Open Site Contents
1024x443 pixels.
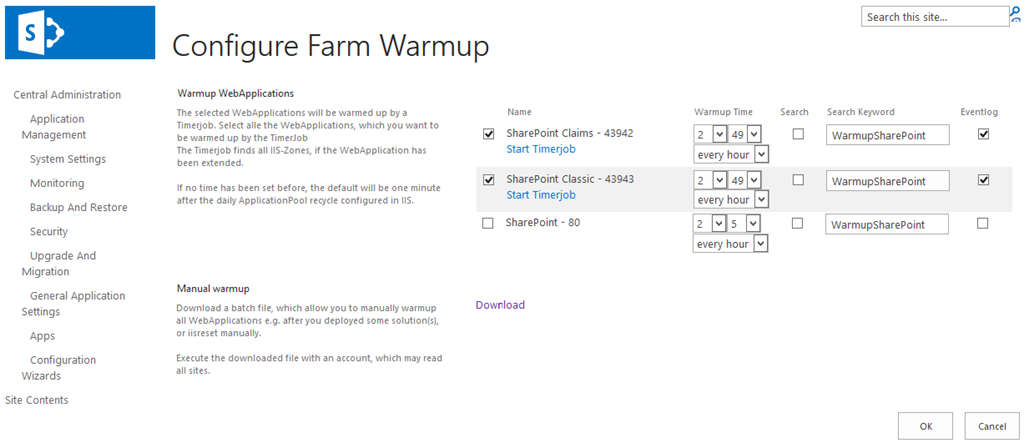pos(37,400)
